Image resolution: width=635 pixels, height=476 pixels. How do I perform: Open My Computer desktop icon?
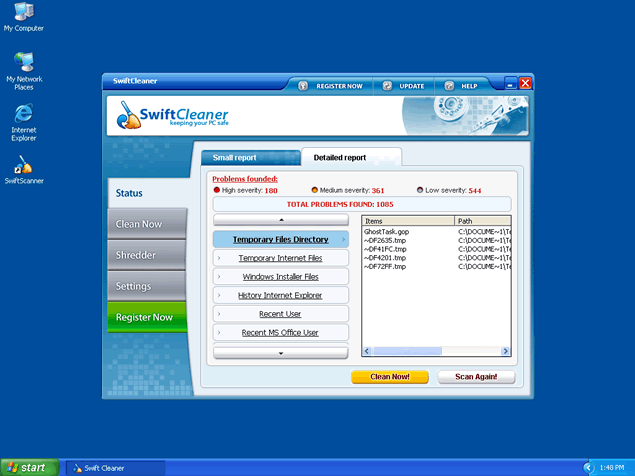(x=23, y=14)
